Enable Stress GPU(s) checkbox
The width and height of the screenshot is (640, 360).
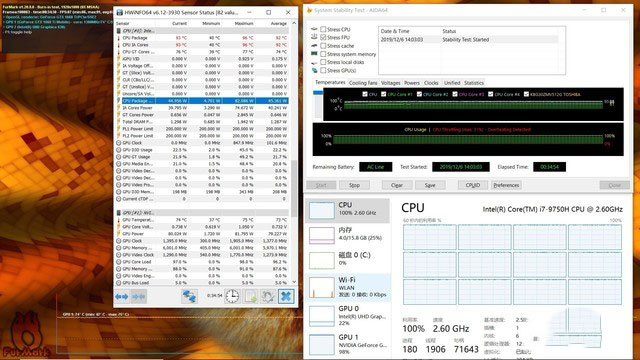(323, 70)
